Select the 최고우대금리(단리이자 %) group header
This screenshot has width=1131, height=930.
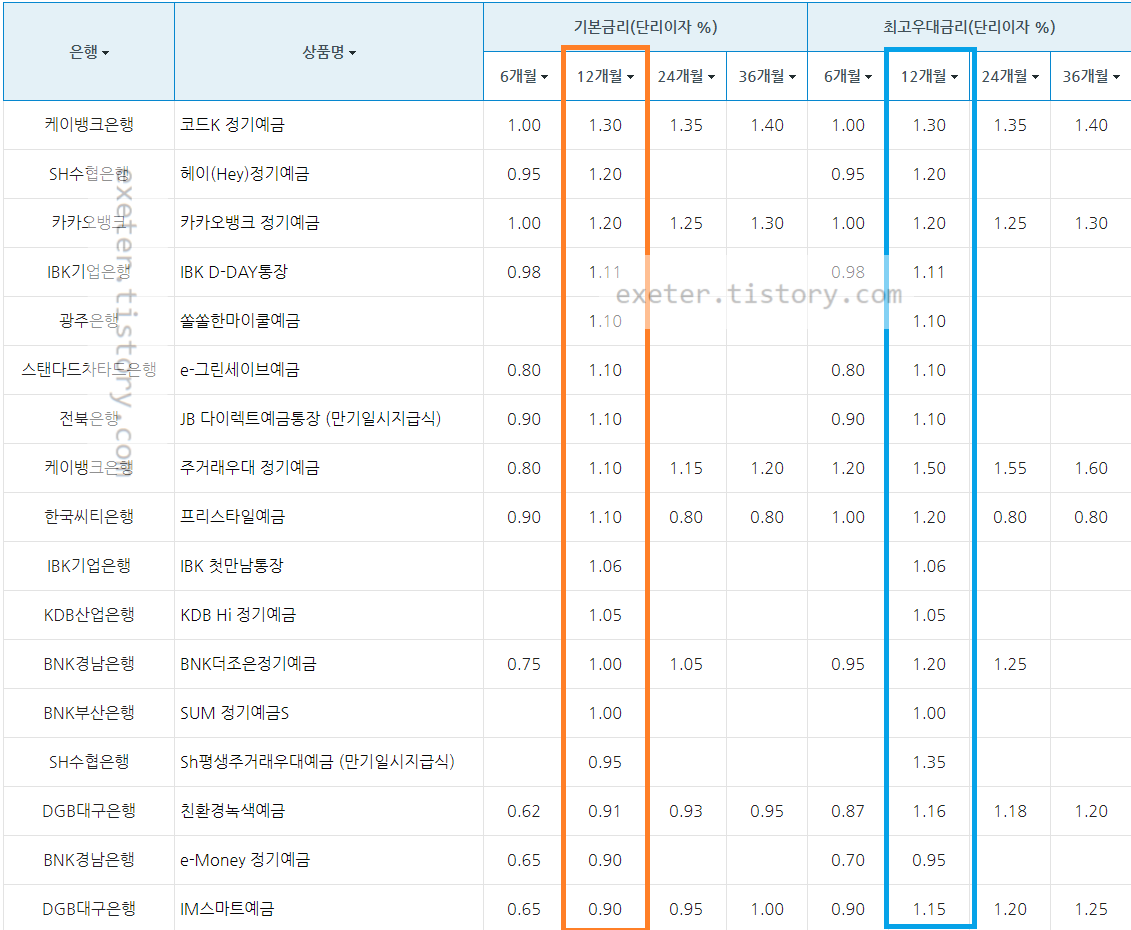tap(969, 27)
